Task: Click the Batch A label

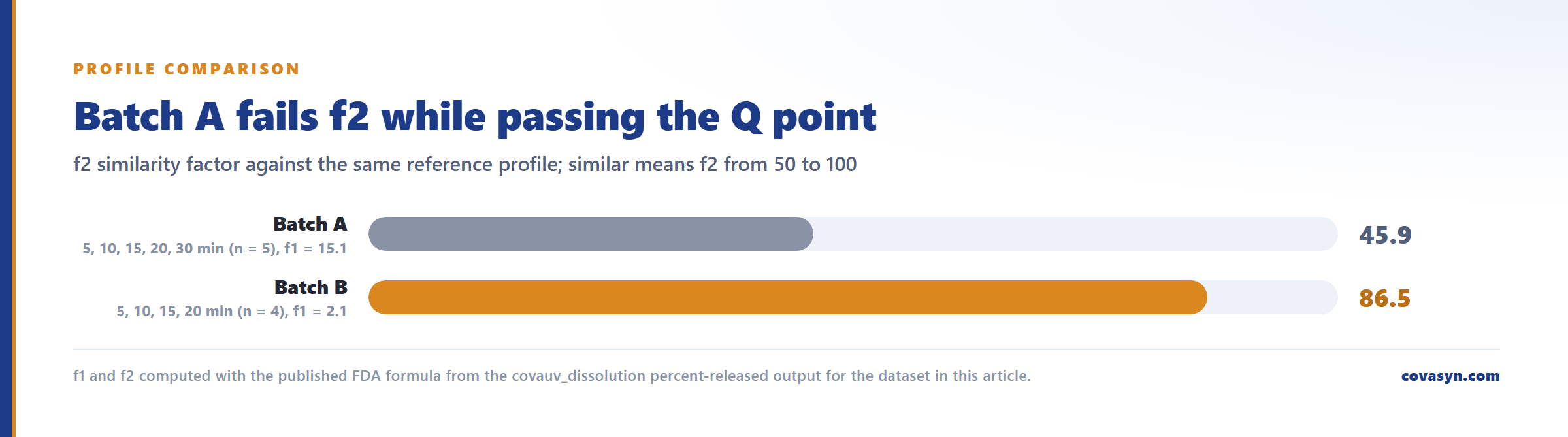Action: (310, 224)
